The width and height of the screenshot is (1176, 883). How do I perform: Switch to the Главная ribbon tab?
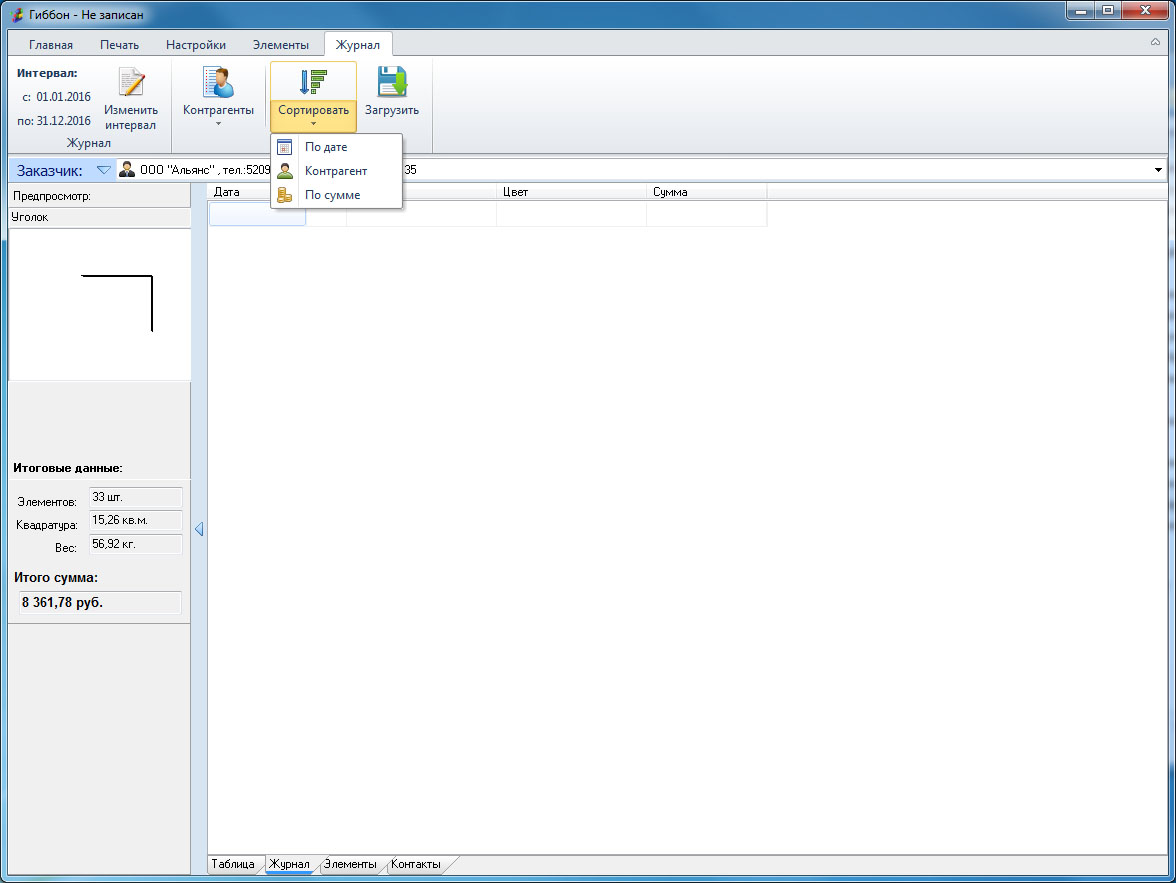point(51,45)
